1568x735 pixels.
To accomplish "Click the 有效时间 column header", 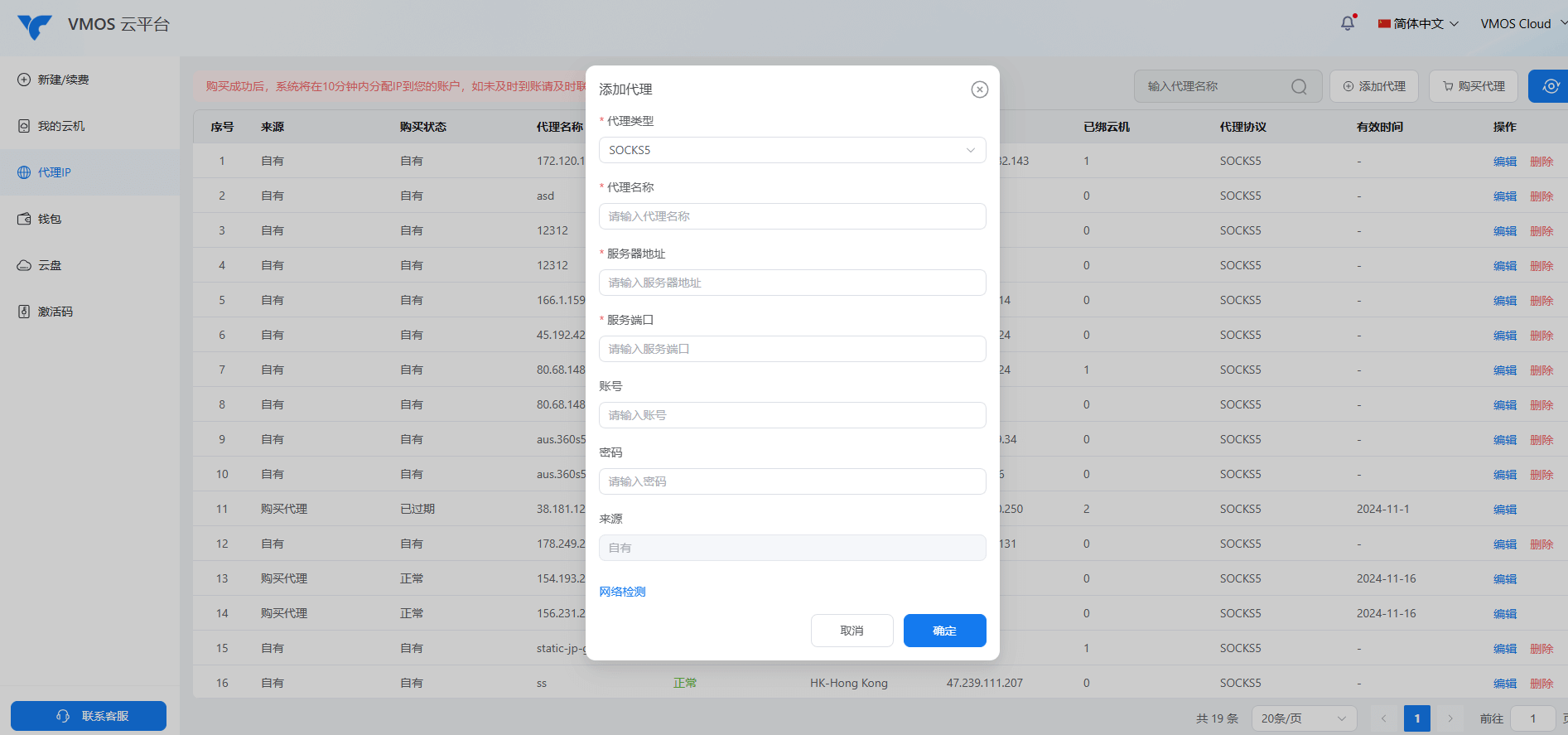I will (1379, 127).
